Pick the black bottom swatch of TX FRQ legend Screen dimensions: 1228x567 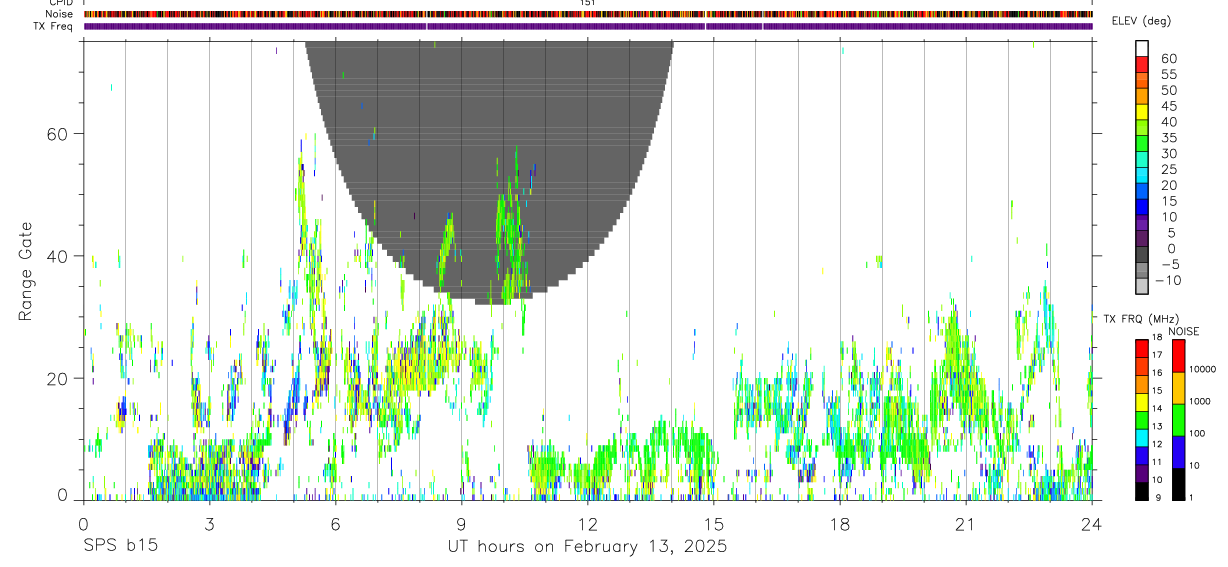(1142, 491)
